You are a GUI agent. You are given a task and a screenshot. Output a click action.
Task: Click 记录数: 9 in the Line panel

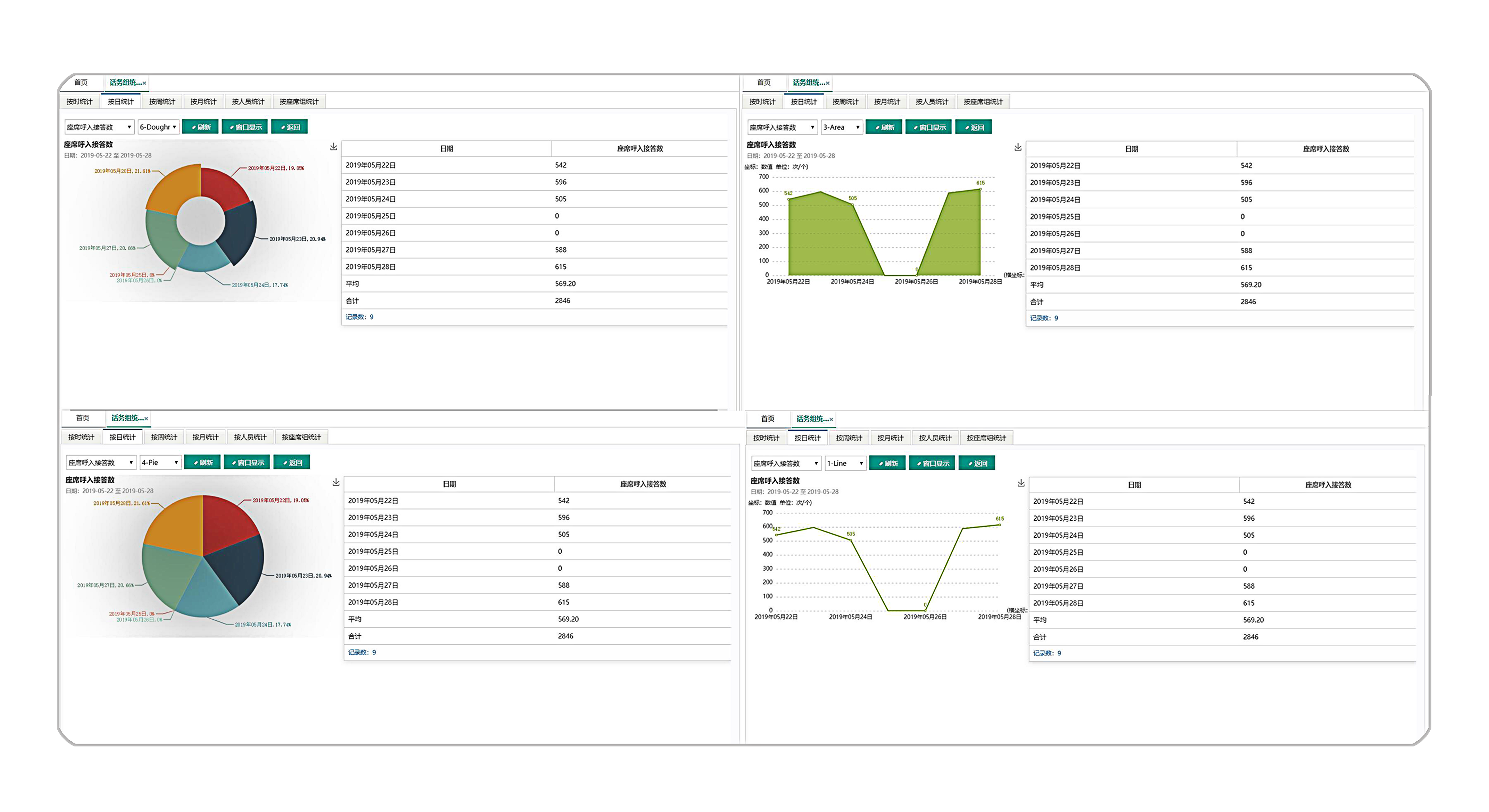click(x=1047, y=653)
